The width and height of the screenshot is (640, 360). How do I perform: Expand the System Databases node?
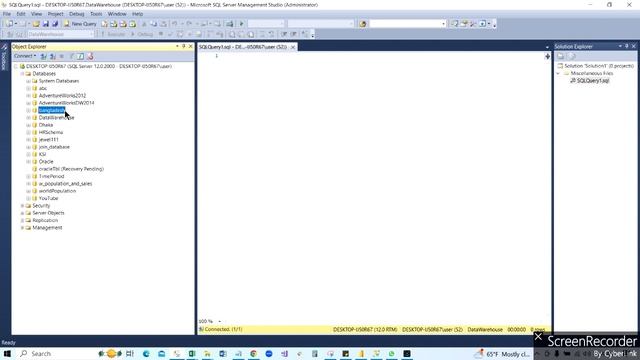[x=29, y=81]
